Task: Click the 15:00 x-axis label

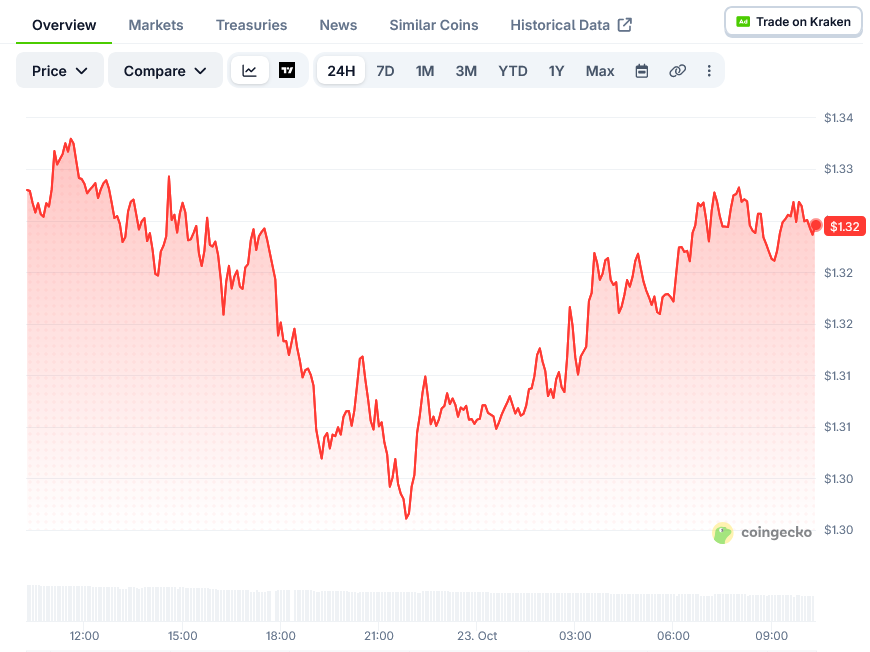Action: click(183, 636)
